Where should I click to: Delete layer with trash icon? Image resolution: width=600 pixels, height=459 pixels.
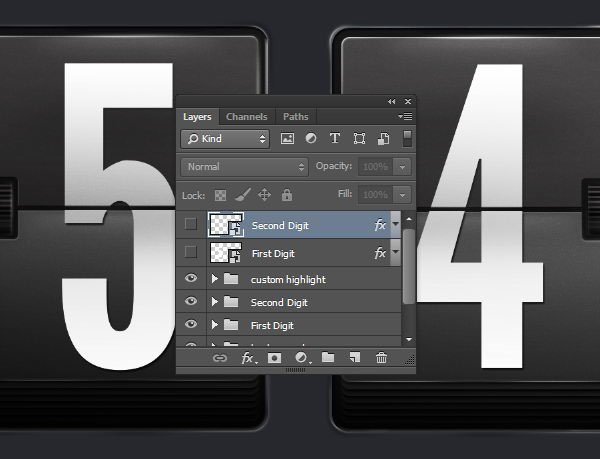click(x=381, y=358)
